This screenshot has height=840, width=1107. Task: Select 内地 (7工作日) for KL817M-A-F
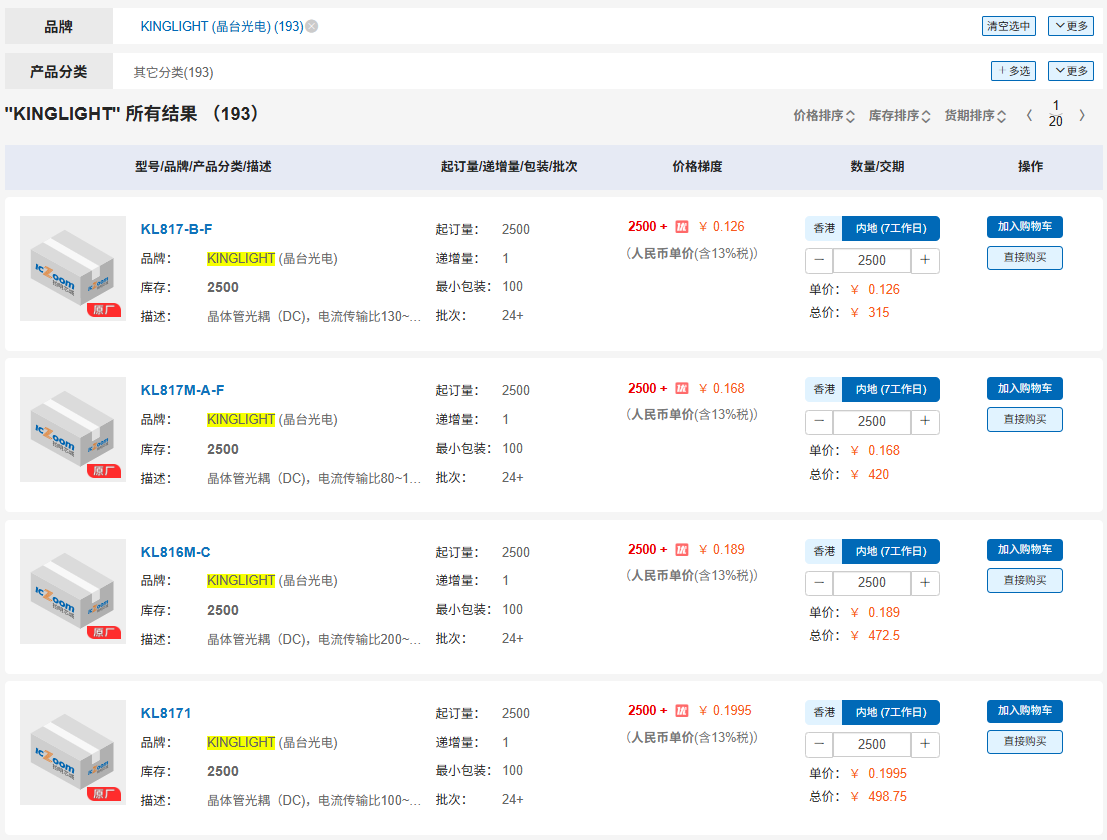click(x=890, y=389)
